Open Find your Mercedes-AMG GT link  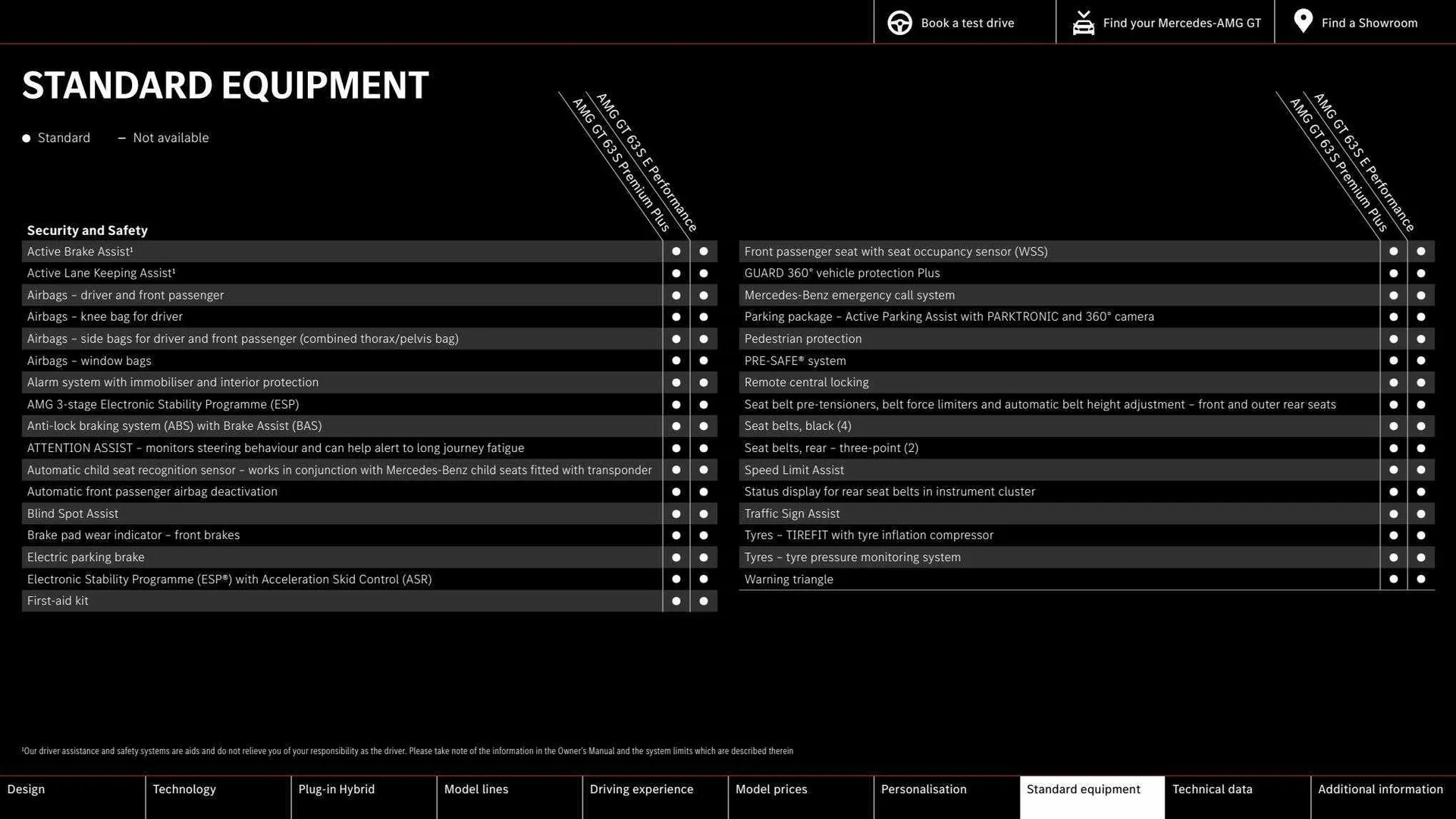coord(1181,23)
